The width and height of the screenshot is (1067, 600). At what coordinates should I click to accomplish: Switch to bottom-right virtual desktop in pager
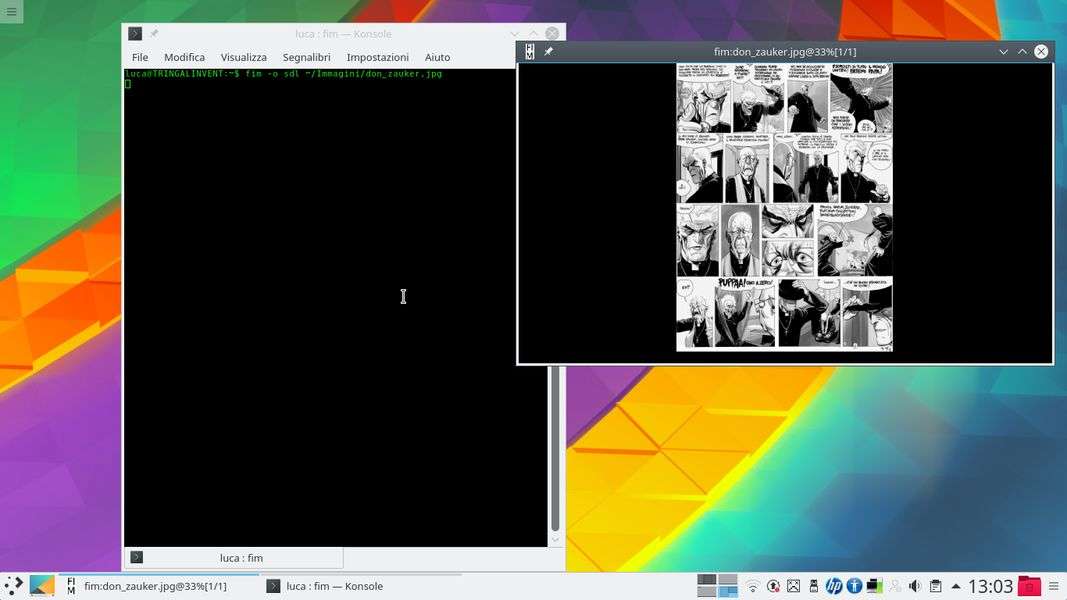coord(728,592)
